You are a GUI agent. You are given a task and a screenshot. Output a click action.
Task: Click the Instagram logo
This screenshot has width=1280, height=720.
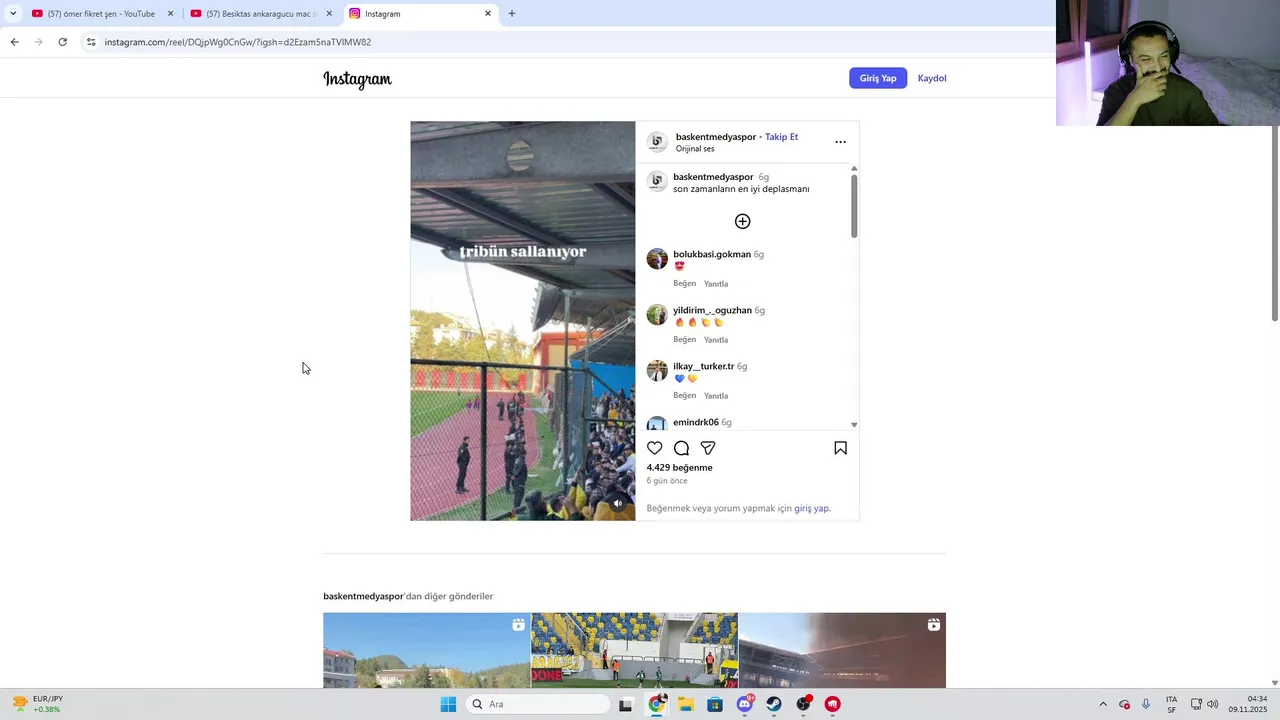[x=357, y=79]
